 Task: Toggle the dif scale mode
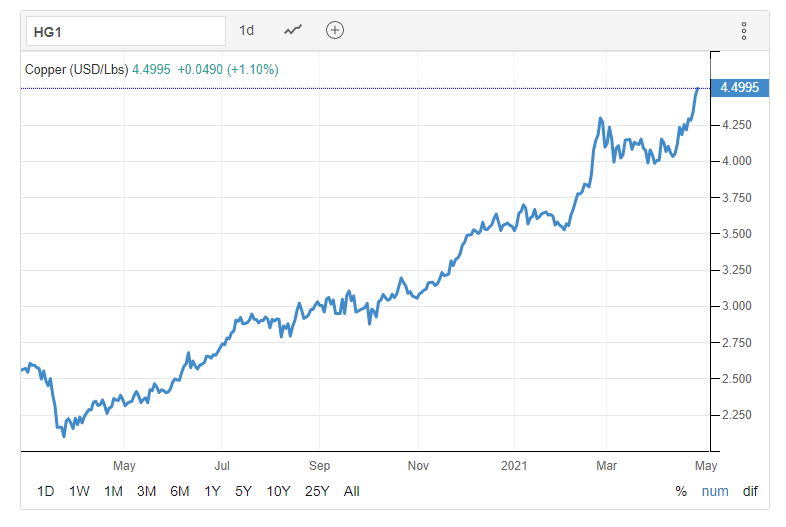[749, 491]
